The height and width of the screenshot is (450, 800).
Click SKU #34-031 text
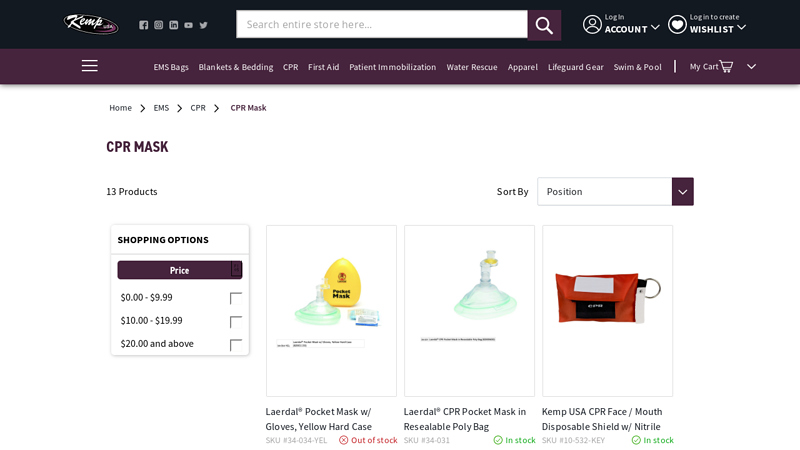(x=427, y=440)
